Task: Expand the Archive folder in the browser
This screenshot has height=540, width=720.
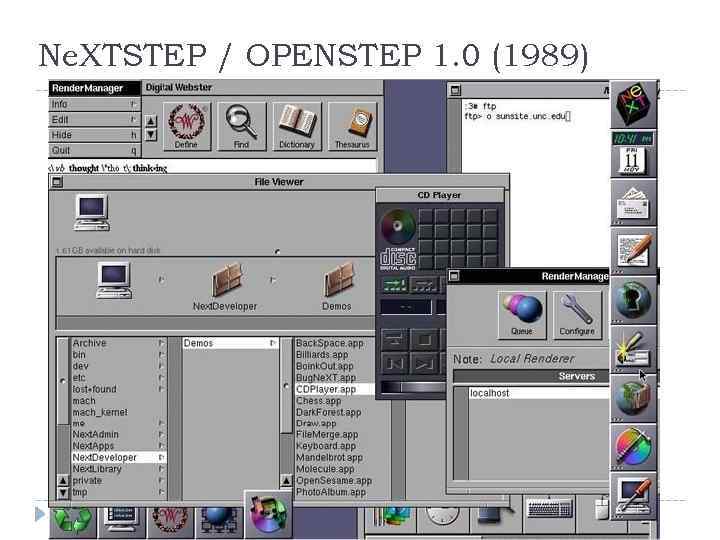Action: [161, 343]
